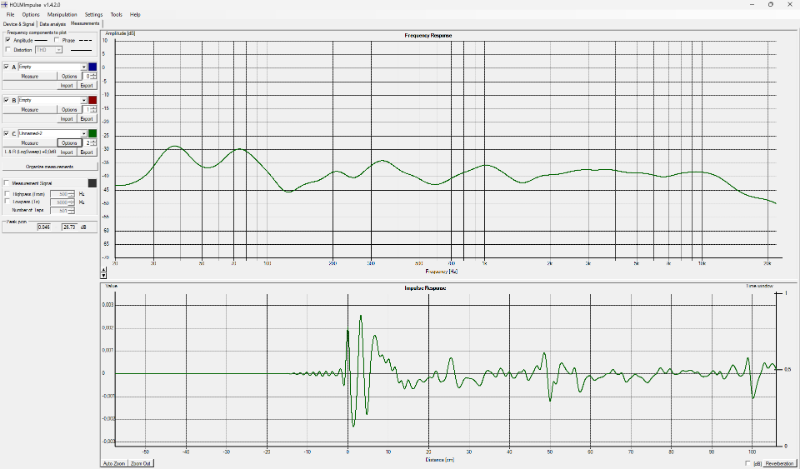800x469 pixels.
Task: Open the Help menu
Action: 135,14
